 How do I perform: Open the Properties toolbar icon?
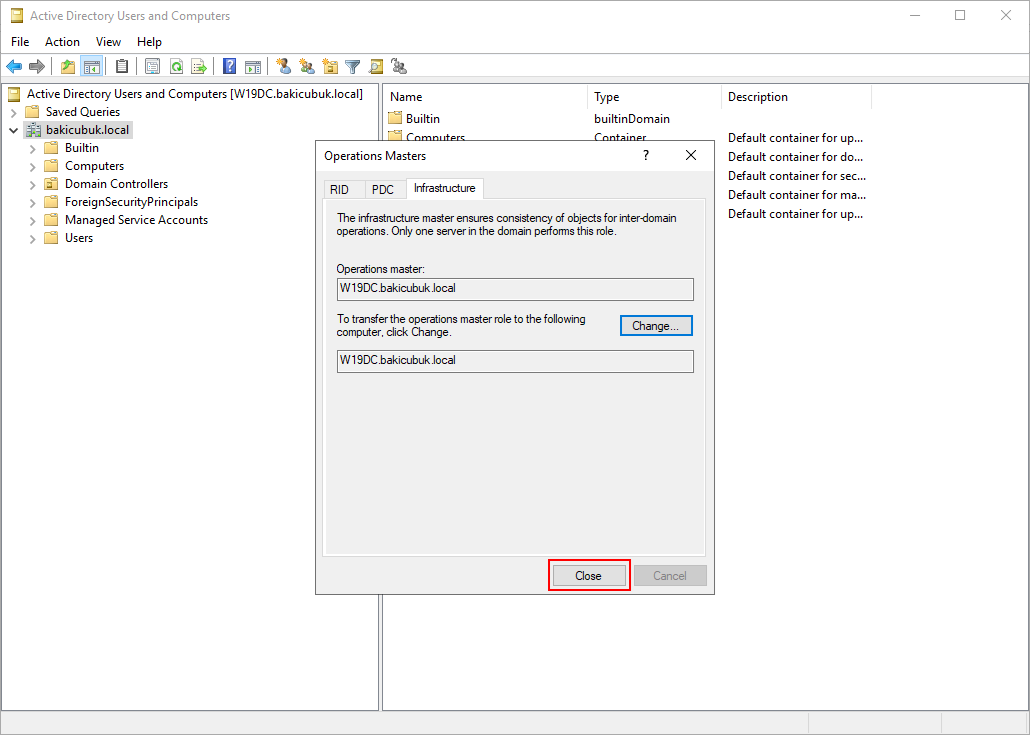(x=152, y=66)
